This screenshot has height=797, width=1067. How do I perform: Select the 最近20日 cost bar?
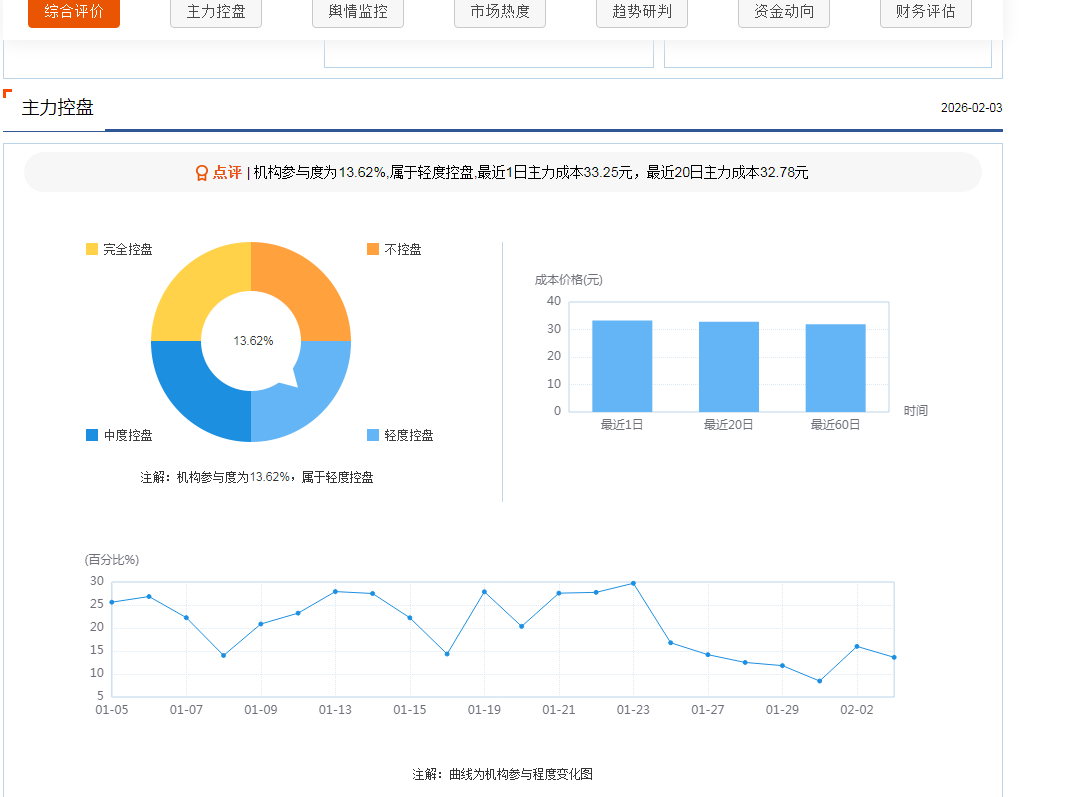tap(729, 366)
